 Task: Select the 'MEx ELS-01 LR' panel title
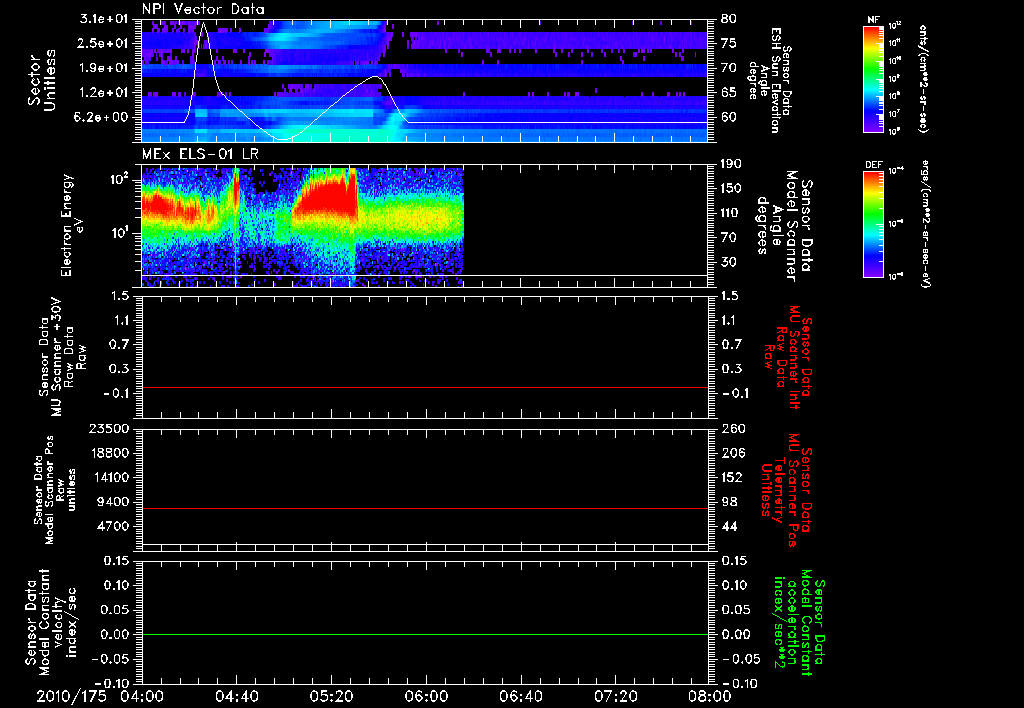200,155
